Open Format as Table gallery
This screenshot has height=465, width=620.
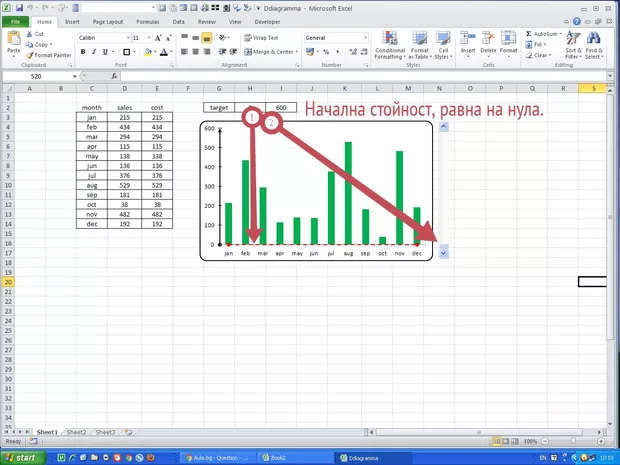tap(420, 45)
